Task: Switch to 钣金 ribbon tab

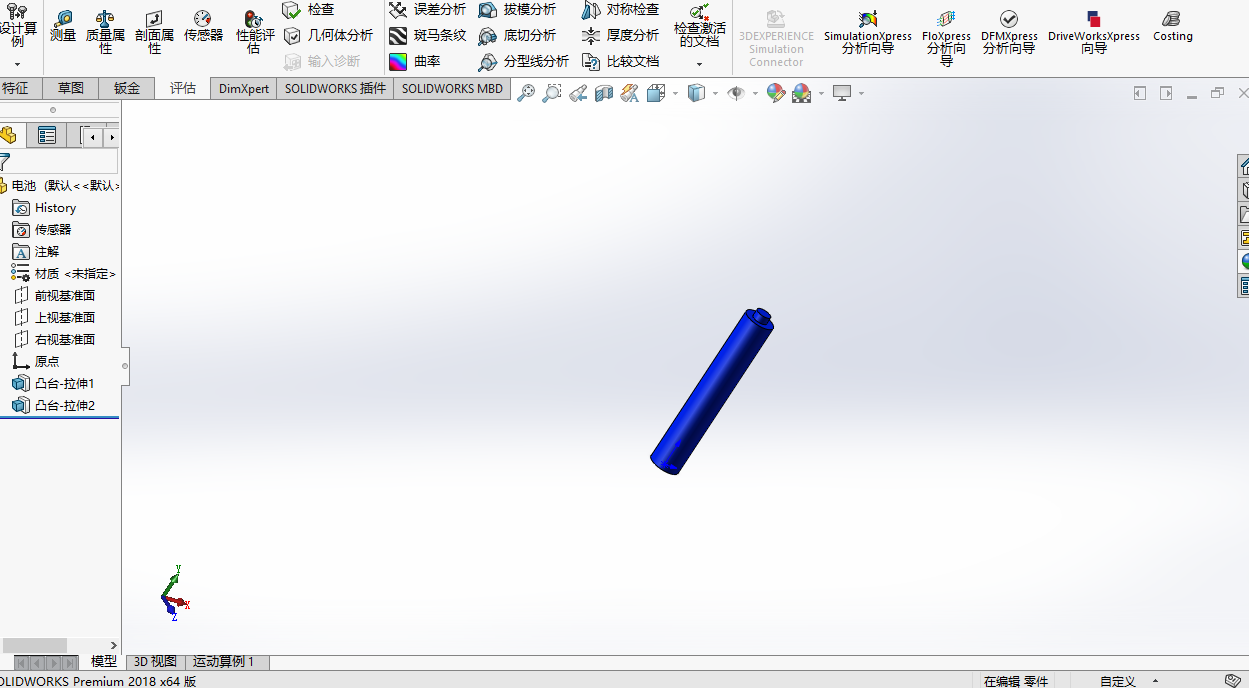Action: tap(127, 88)
